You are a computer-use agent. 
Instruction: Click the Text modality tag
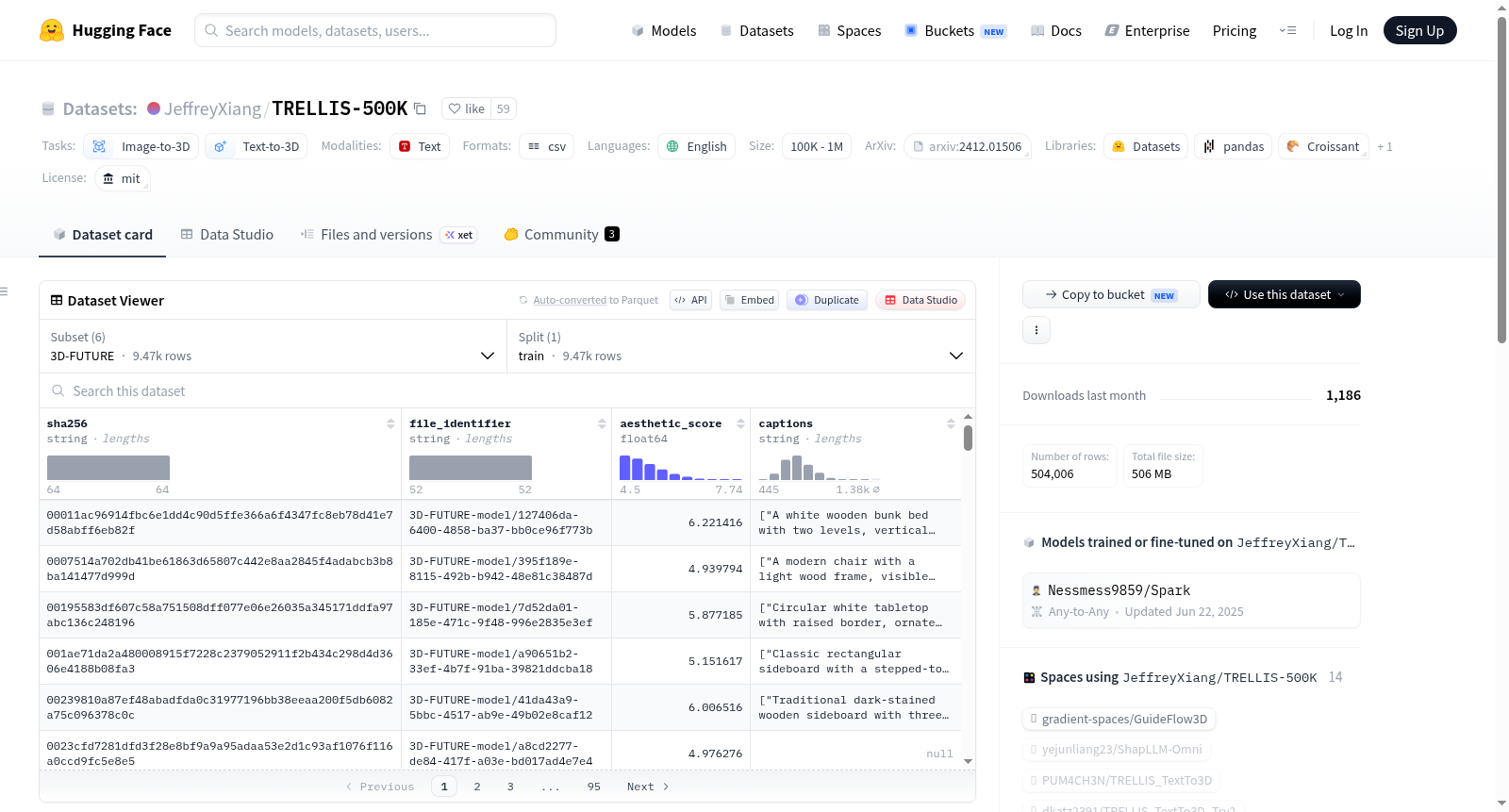click(420, 146)
